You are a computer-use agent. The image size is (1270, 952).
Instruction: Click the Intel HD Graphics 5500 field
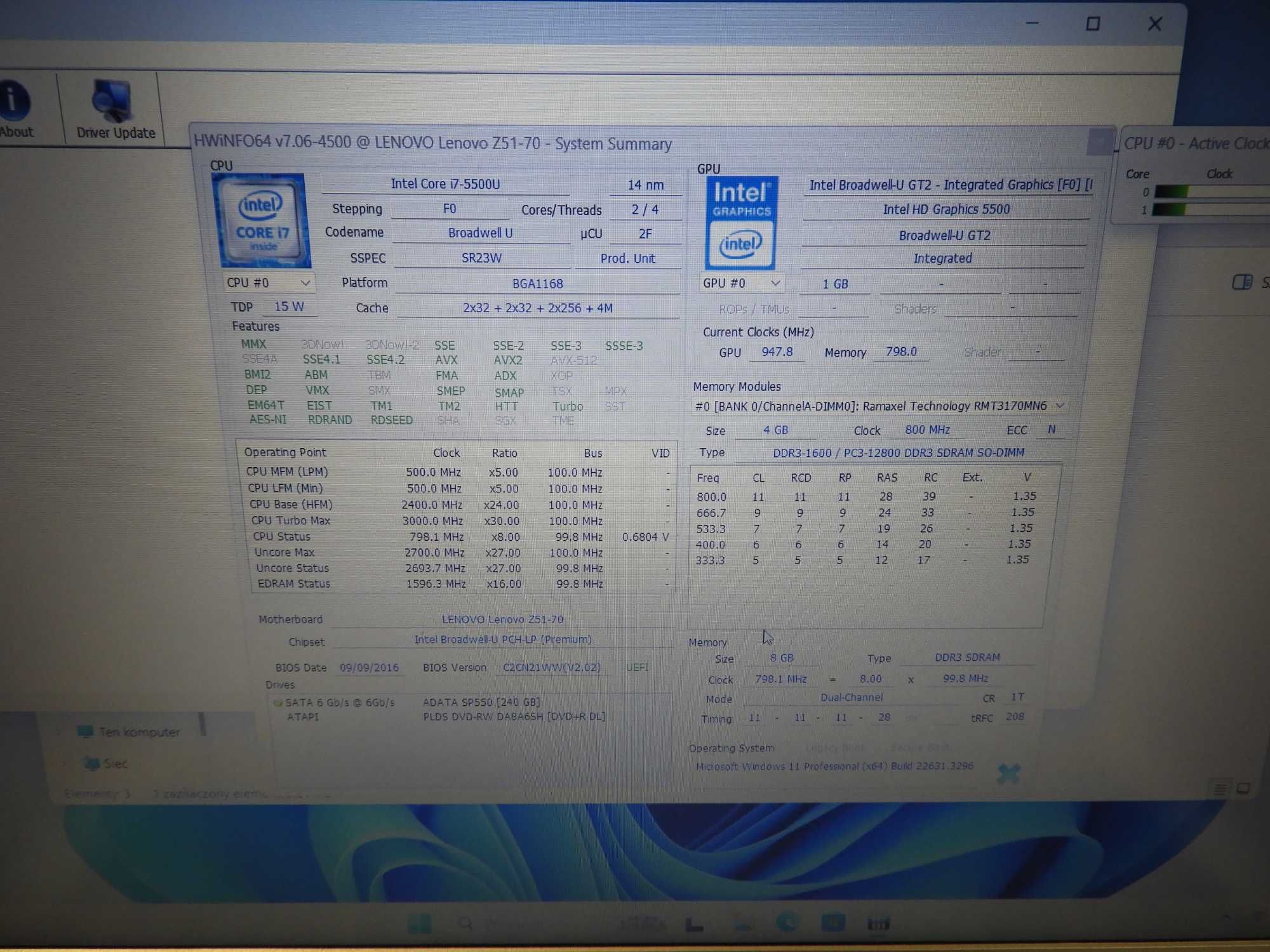pos(946,209)
